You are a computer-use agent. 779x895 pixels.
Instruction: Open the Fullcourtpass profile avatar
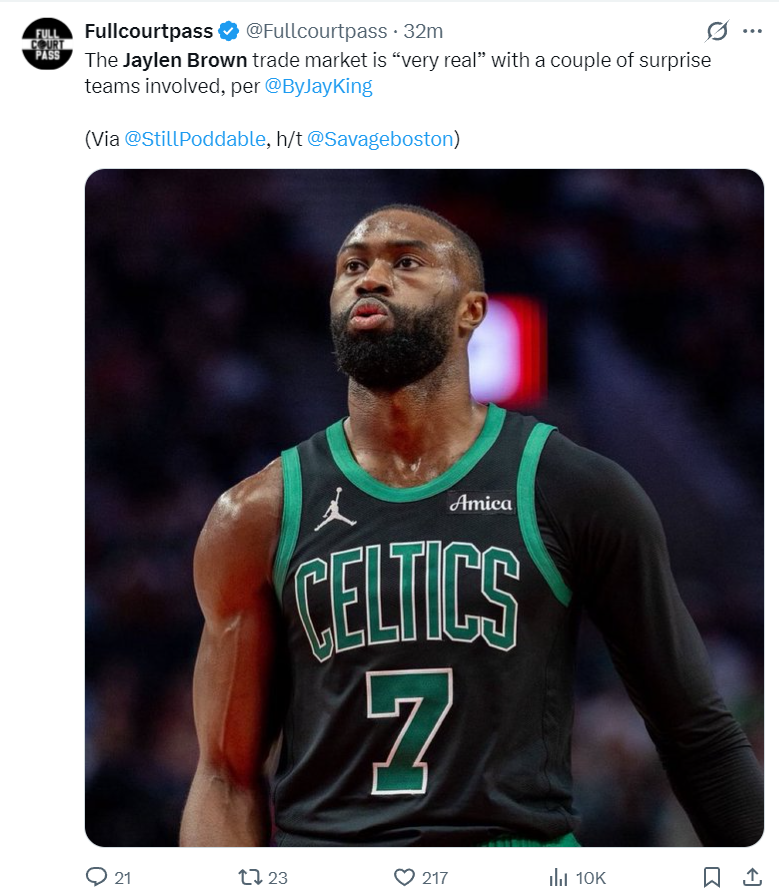pos(47,44)
